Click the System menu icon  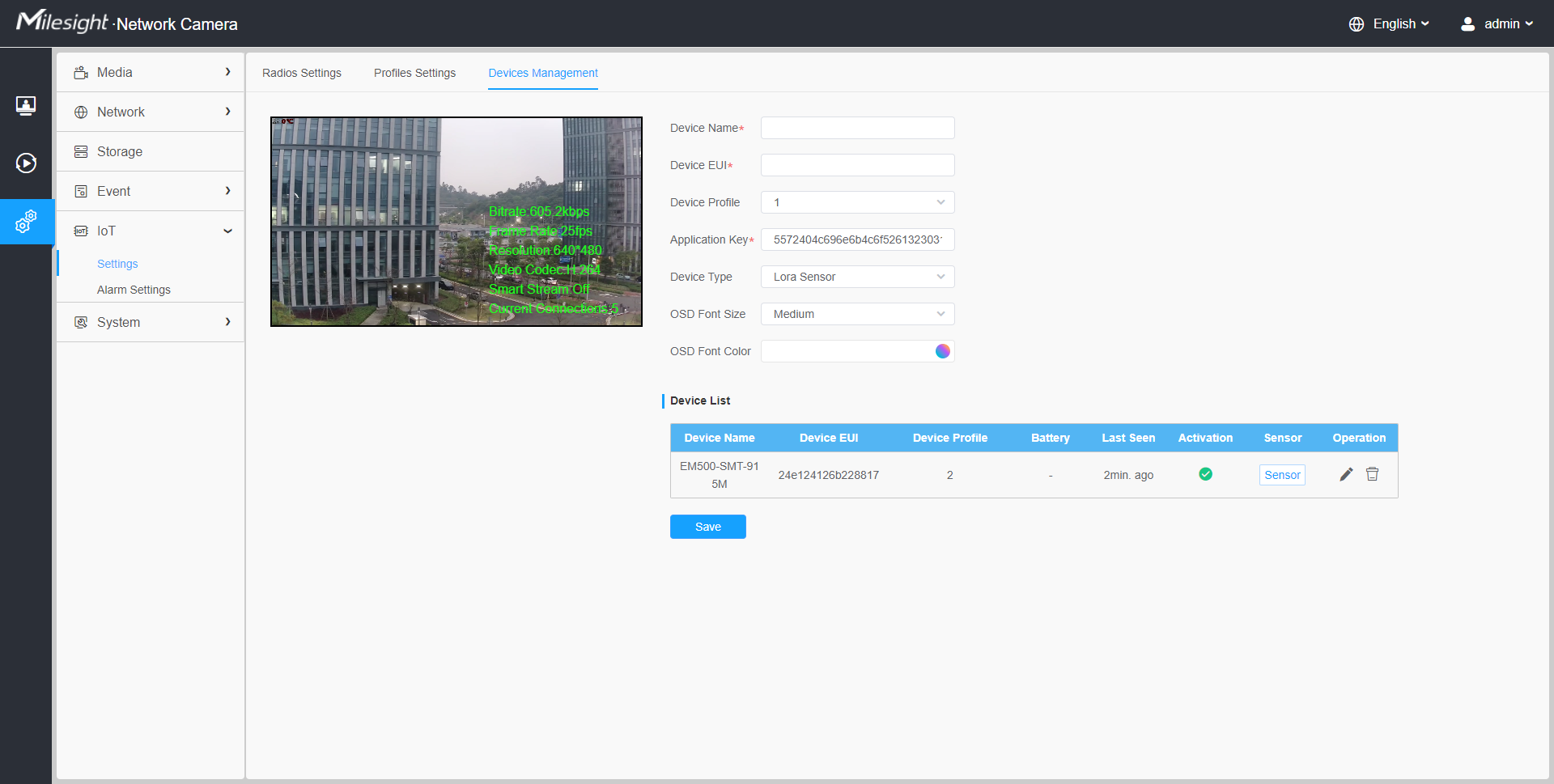pos(81,323)
